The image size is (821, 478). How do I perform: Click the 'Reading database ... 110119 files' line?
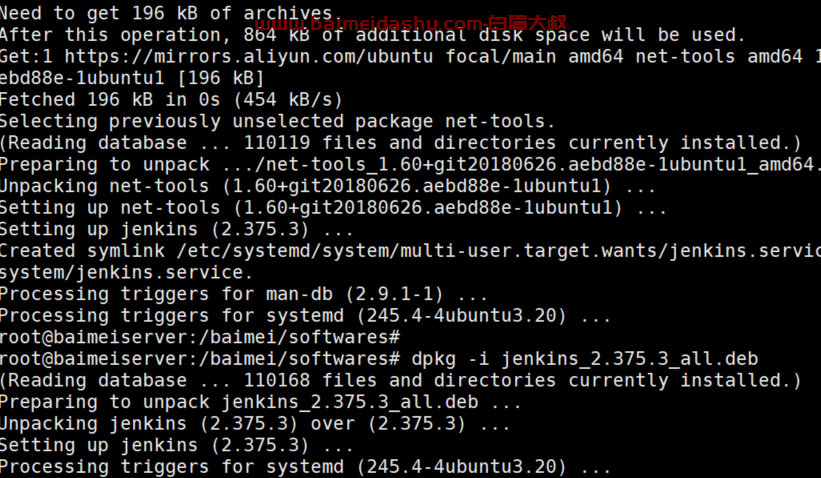(x=401, y=143)
